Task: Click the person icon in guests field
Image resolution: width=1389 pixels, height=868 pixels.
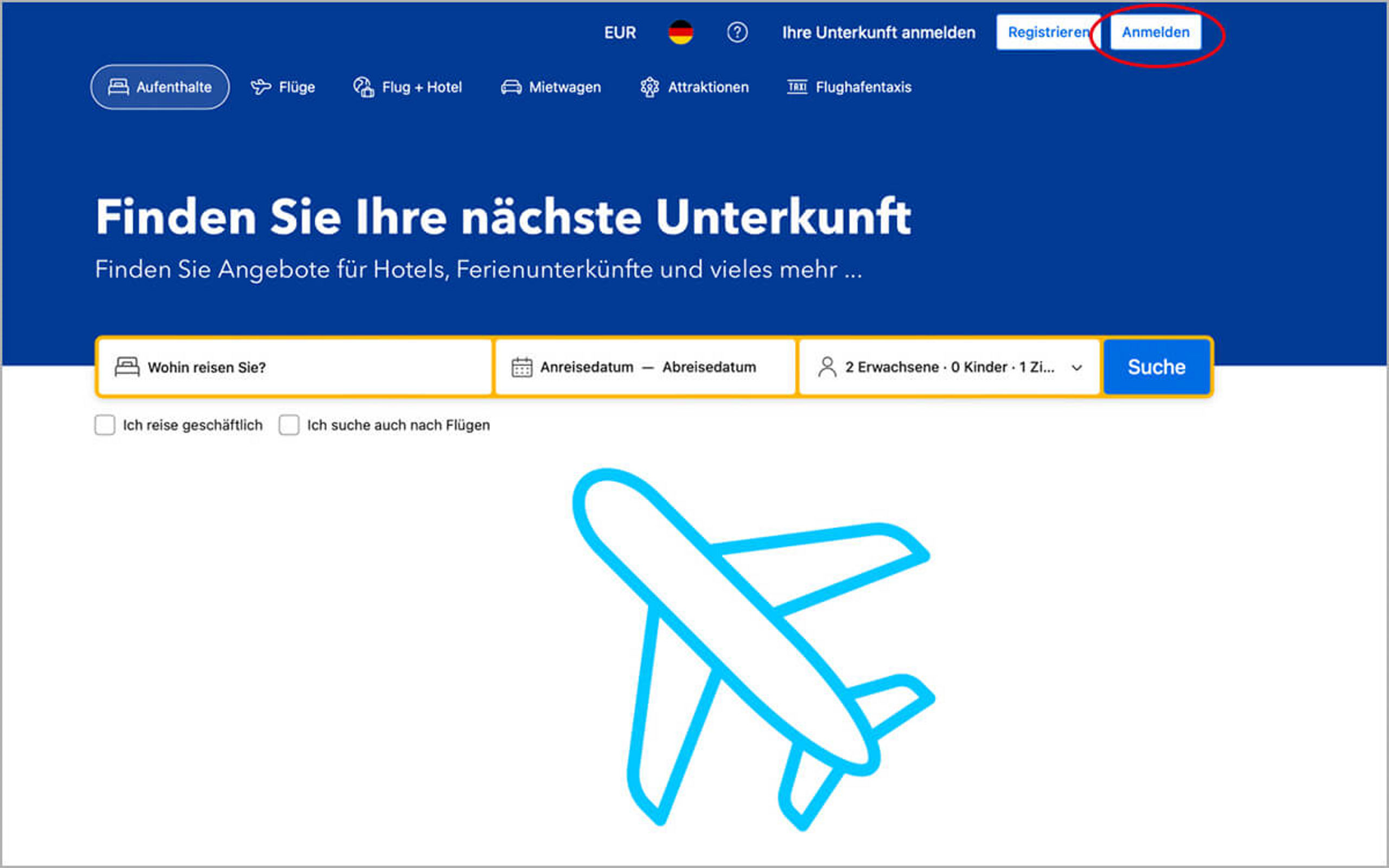Action: pos(827,367)
